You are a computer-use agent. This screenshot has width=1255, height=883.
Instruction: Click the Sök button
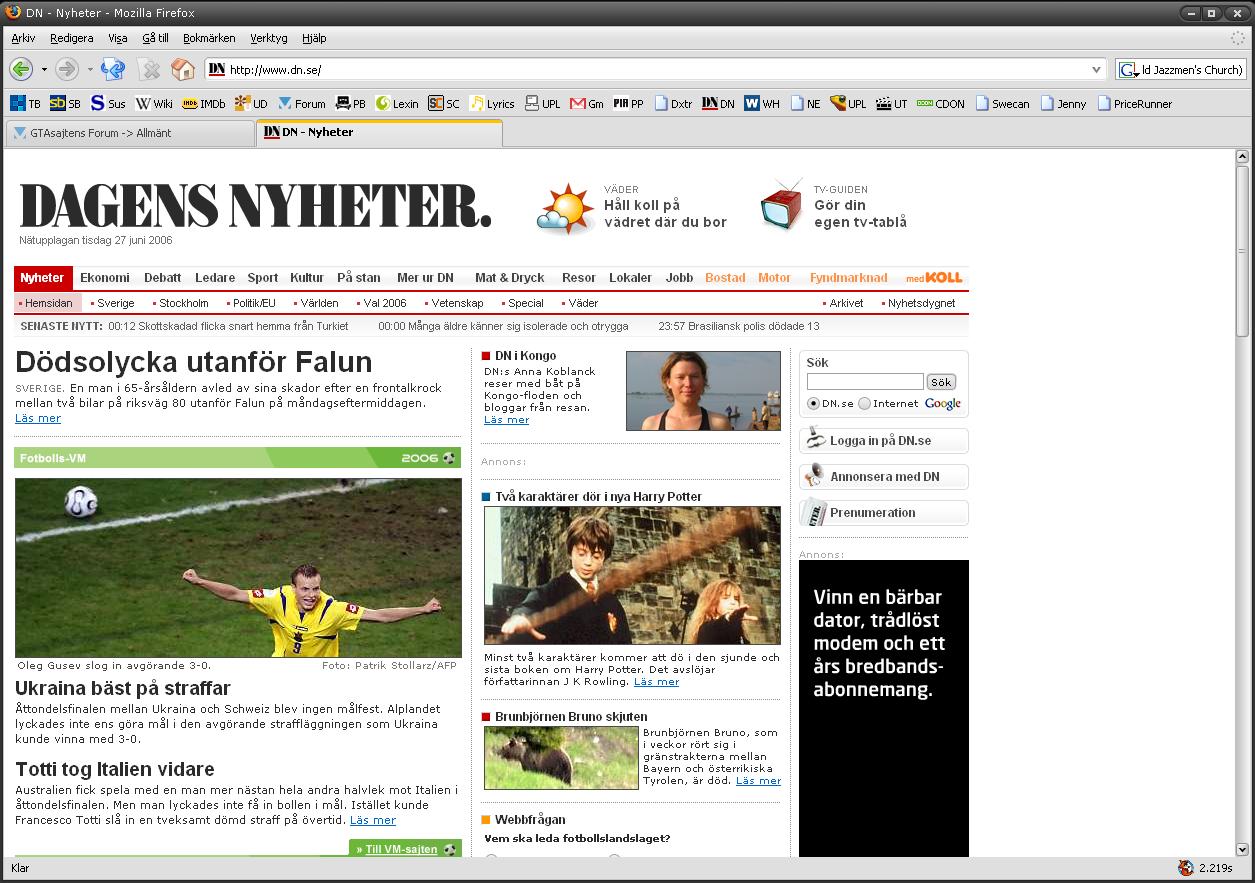(x=941, y=382)
